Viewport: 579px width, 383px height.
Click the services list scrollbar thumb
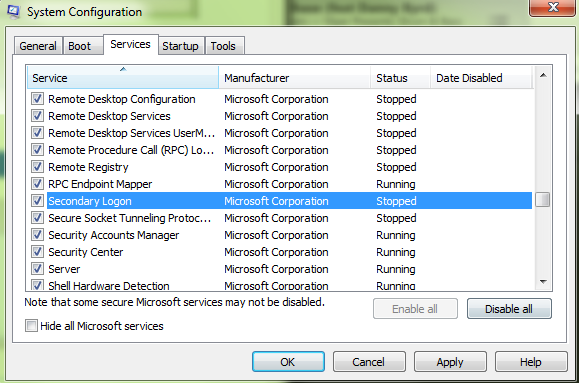click(543, 200)
